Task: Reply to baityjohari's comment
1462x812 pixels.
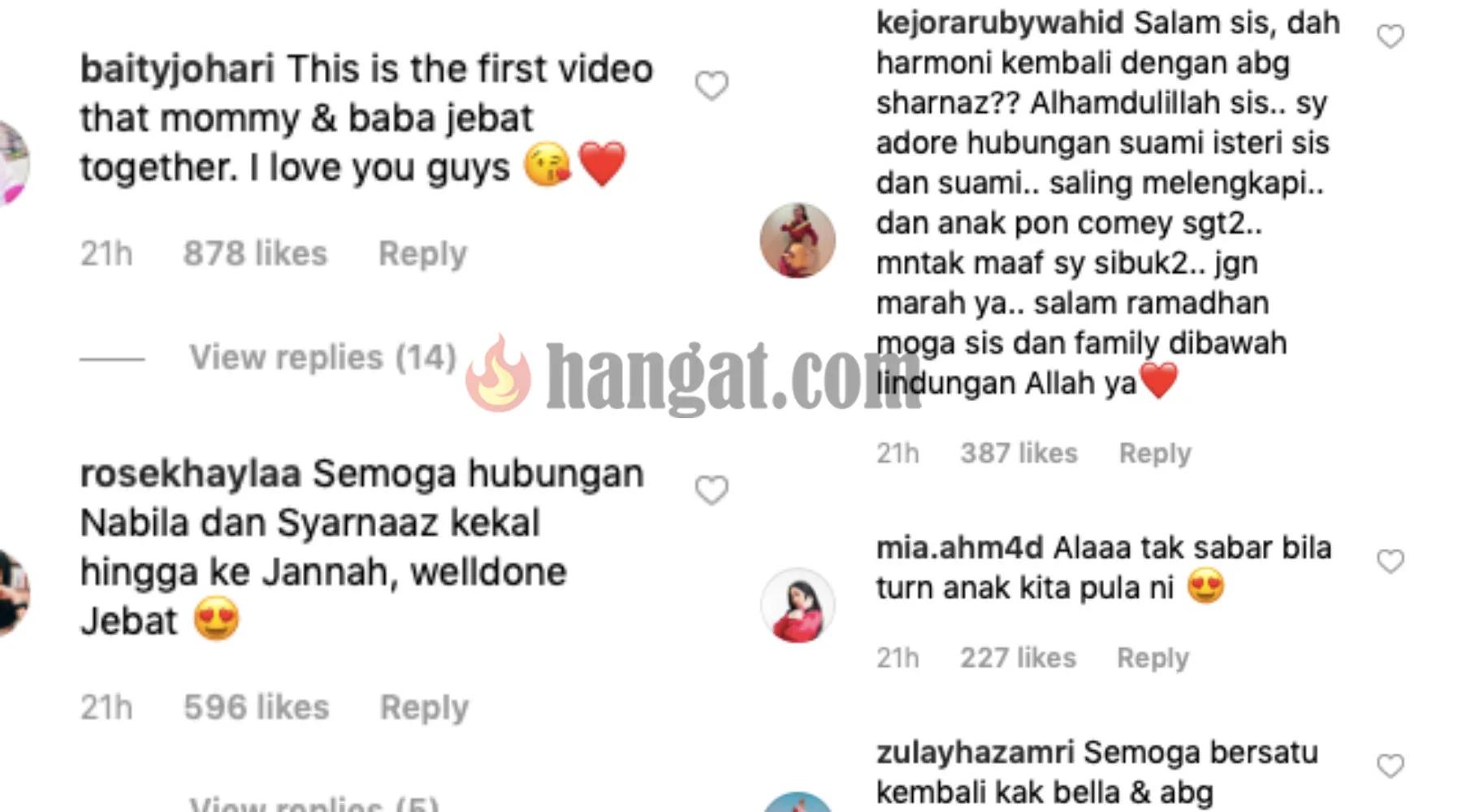Action: (423, 253)
